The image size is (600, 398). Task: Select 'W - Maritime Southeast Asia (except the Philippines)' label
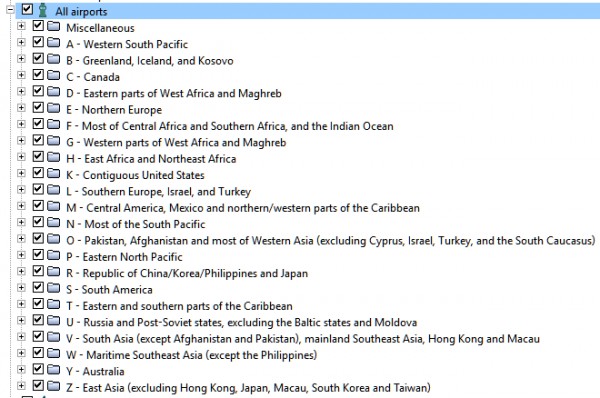[x=191, y=355]
